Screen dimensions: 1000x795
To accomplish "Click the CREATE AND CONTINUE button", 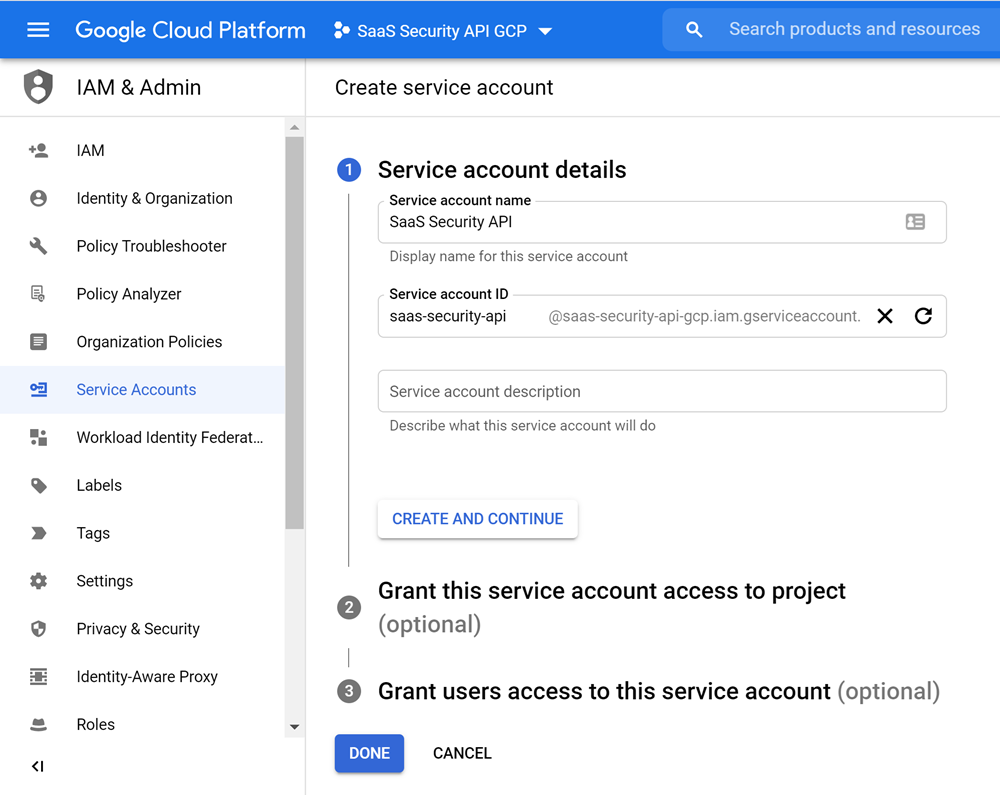I will (x=477, y=519).
